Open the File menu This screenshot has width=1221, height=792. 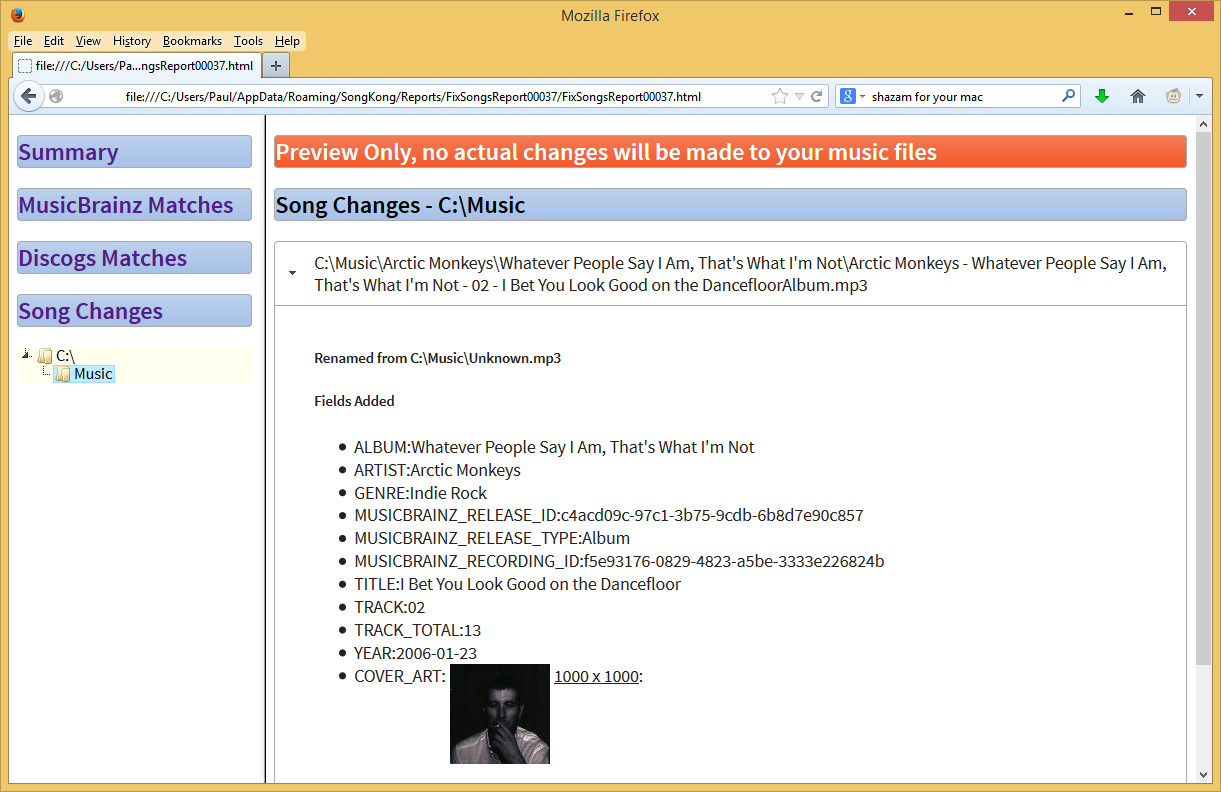coord(23,41)
